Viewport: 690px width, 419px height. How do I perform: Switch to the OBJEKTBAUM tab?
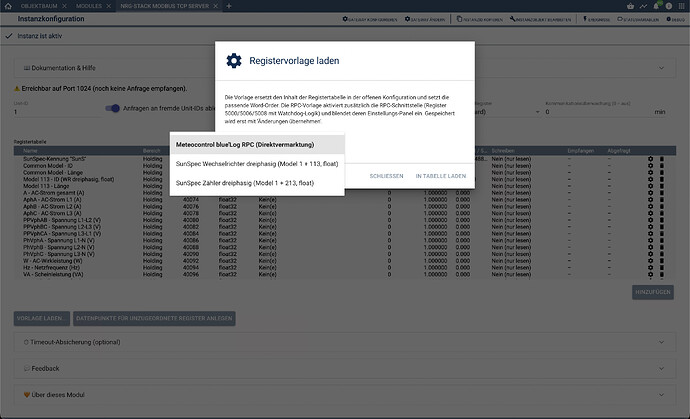point(40,6)
